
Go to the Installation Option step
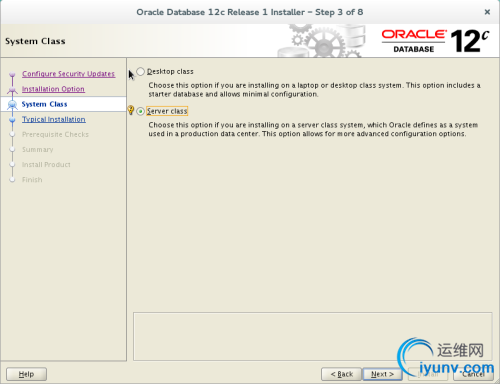pyautogui.click(x=53, y=89)
